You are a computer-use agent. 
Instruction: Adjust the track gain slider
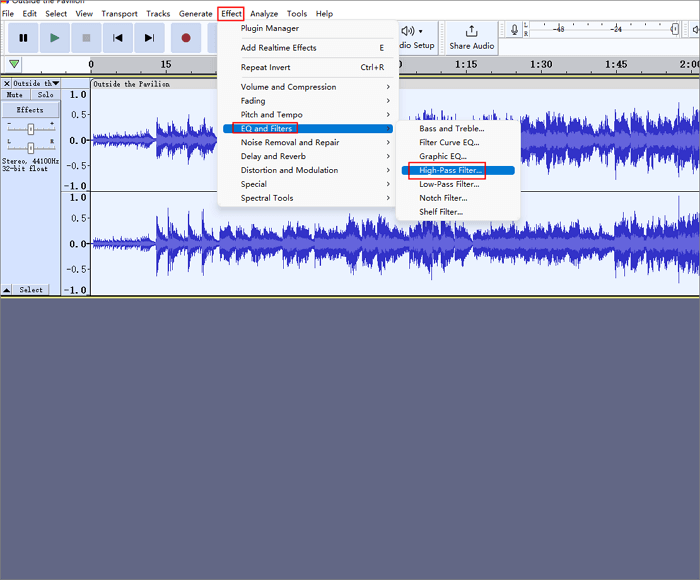[30, 129]
